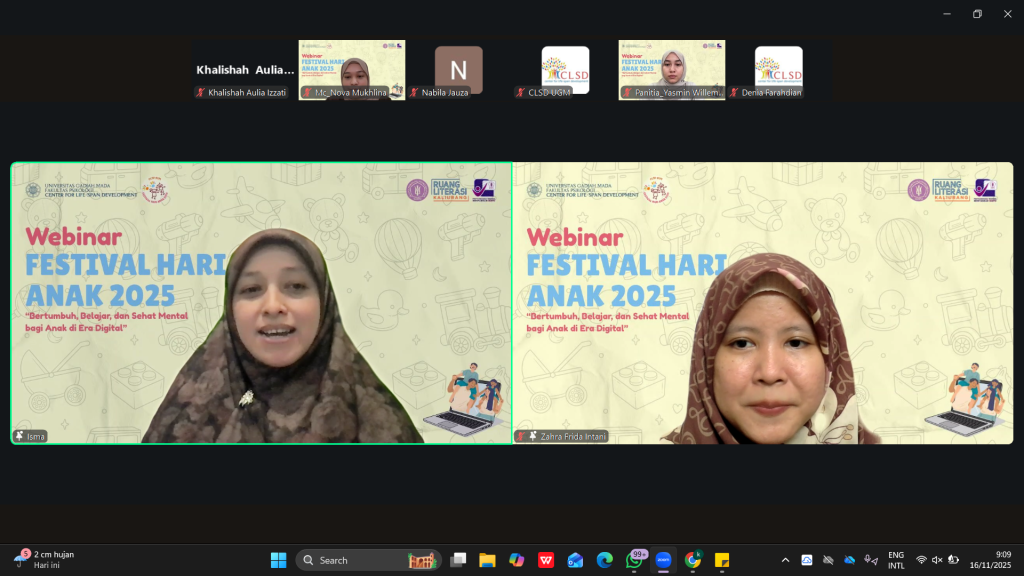
Task: Switch the ENG INTL input language
Action: tap(896, 560)
